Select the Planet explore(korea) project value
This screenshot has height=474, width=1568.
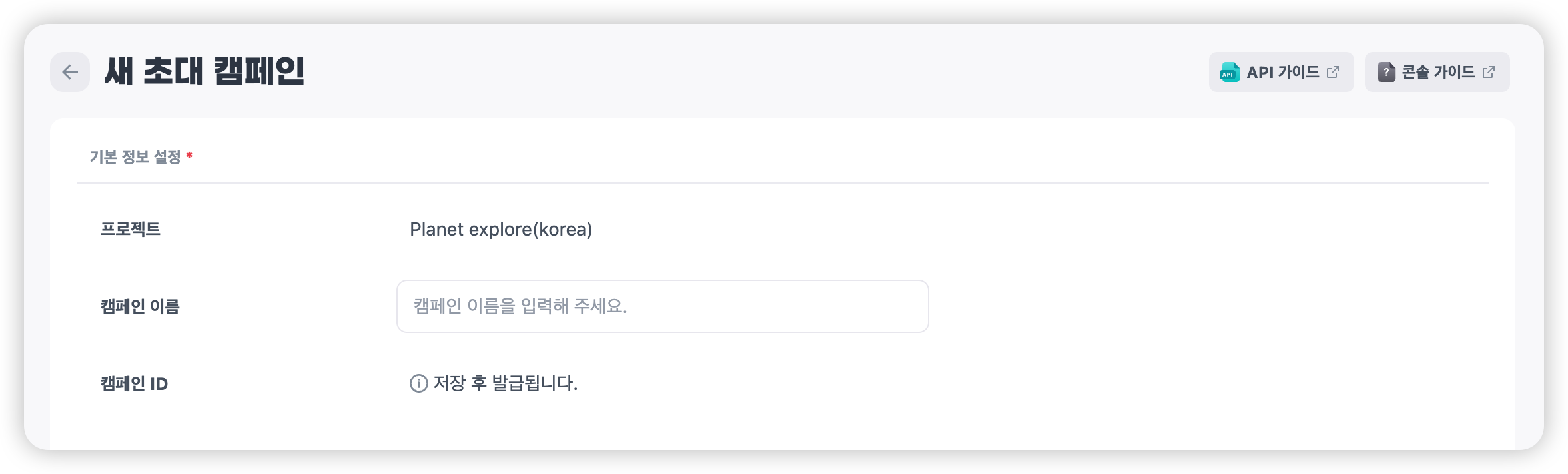[x=500, y=229]
